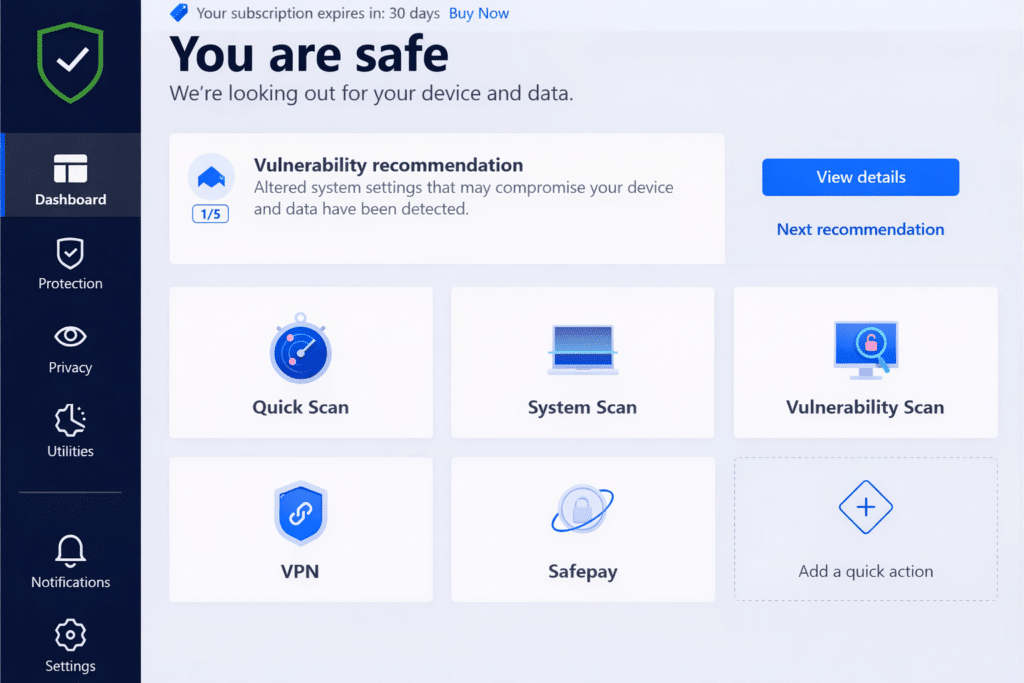Open the Next recommendation link
1024x683 pixels.
(x=860, y=229)
